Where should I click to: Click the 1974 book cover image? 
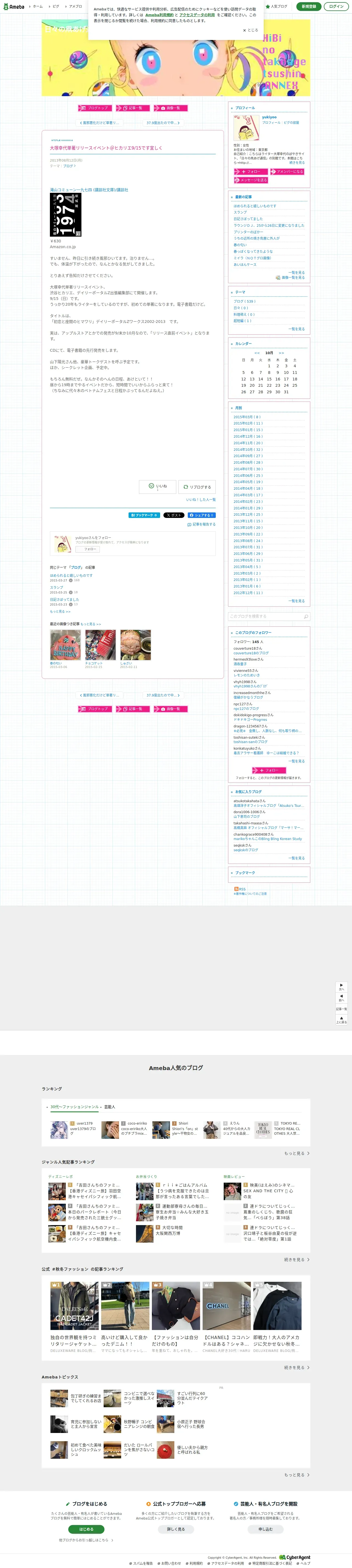(65, 215)
